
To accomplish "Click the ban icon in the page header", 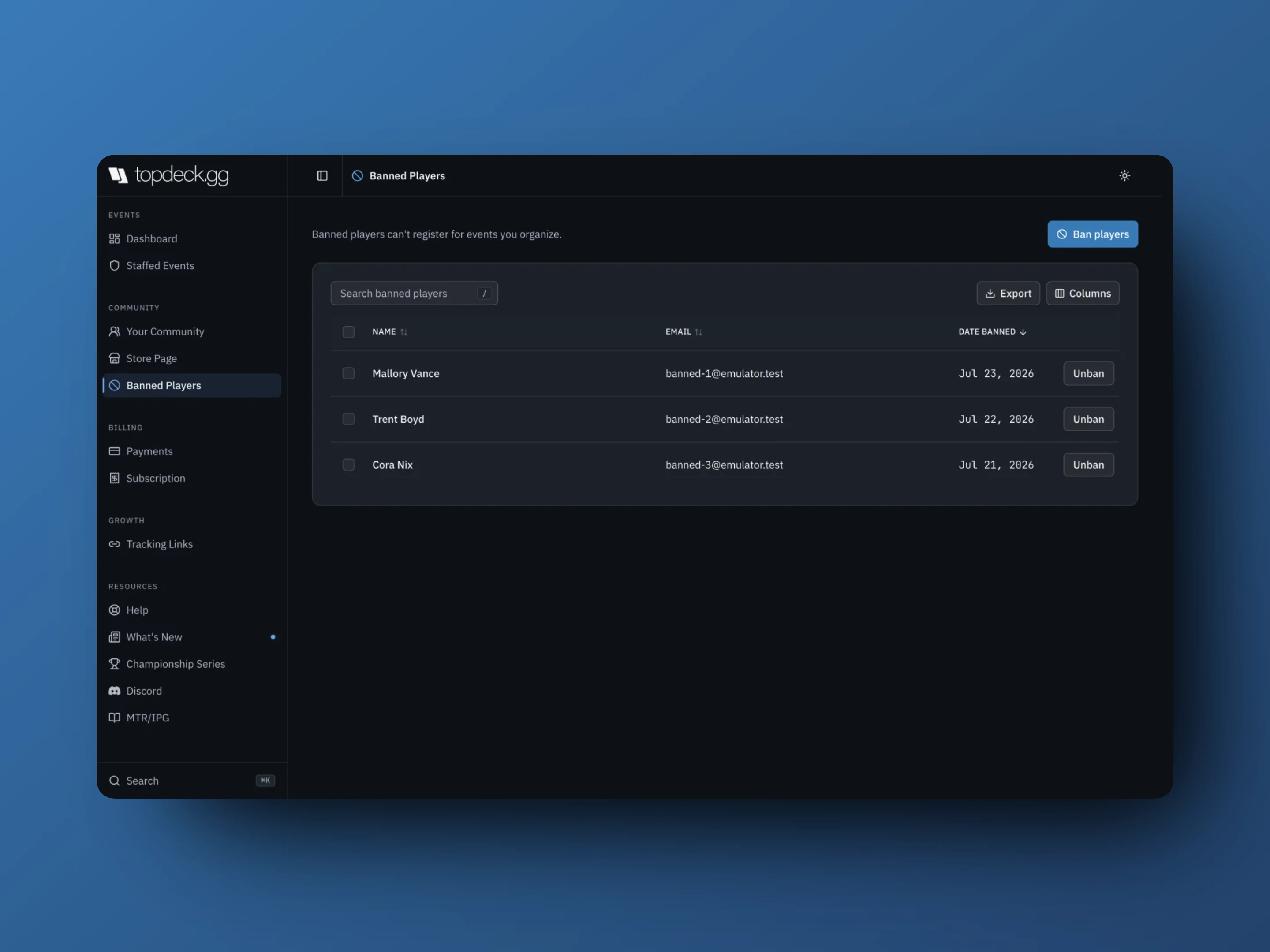I will click(357, 175).
